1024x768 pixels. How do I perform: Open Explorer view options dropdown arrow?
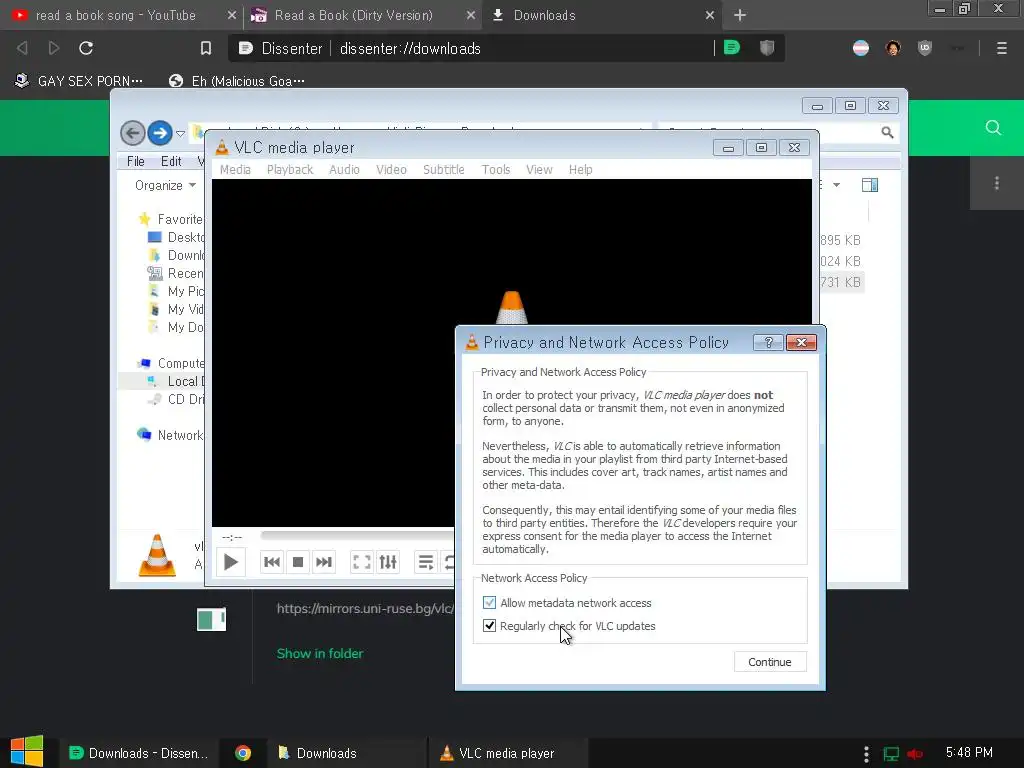pos(837,185)
